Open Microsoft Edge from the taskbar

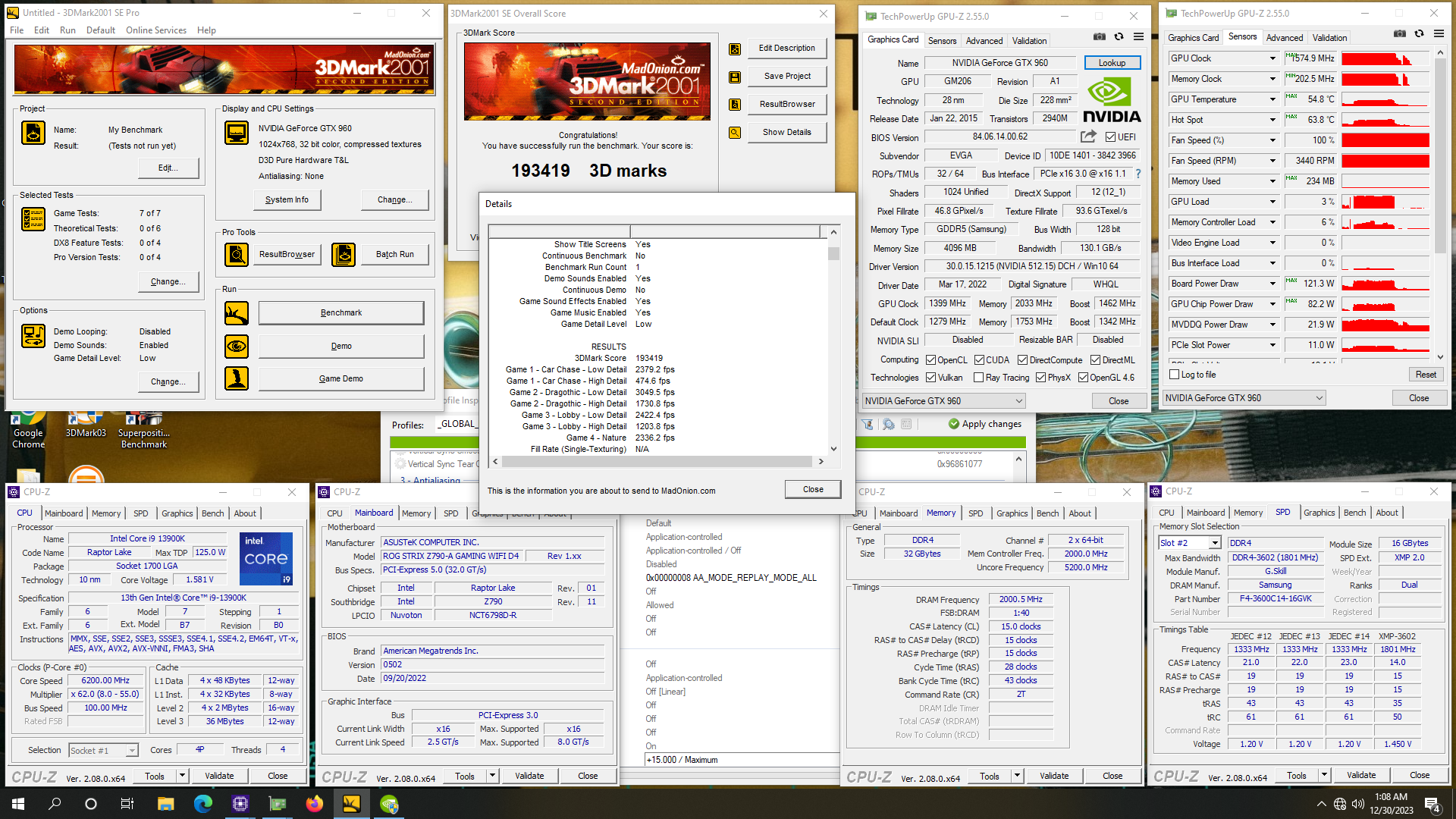(203, 804)
